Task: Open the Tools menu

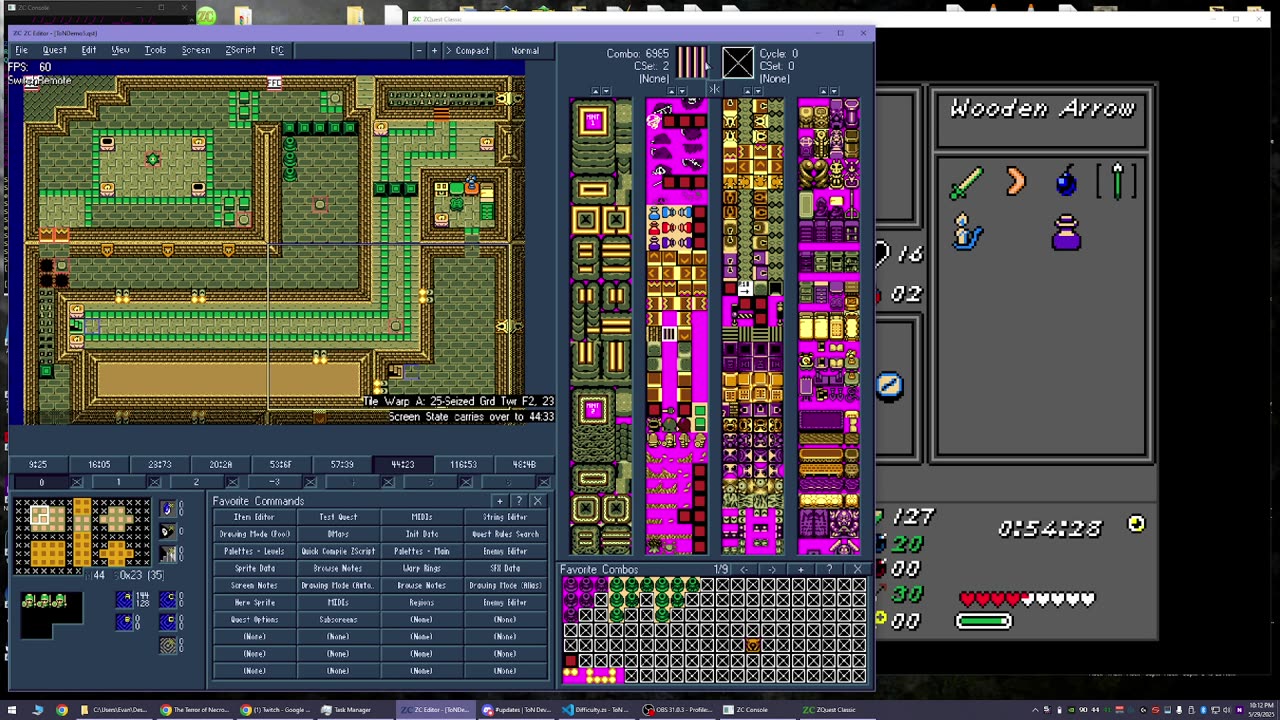Action: coord(155,50)
